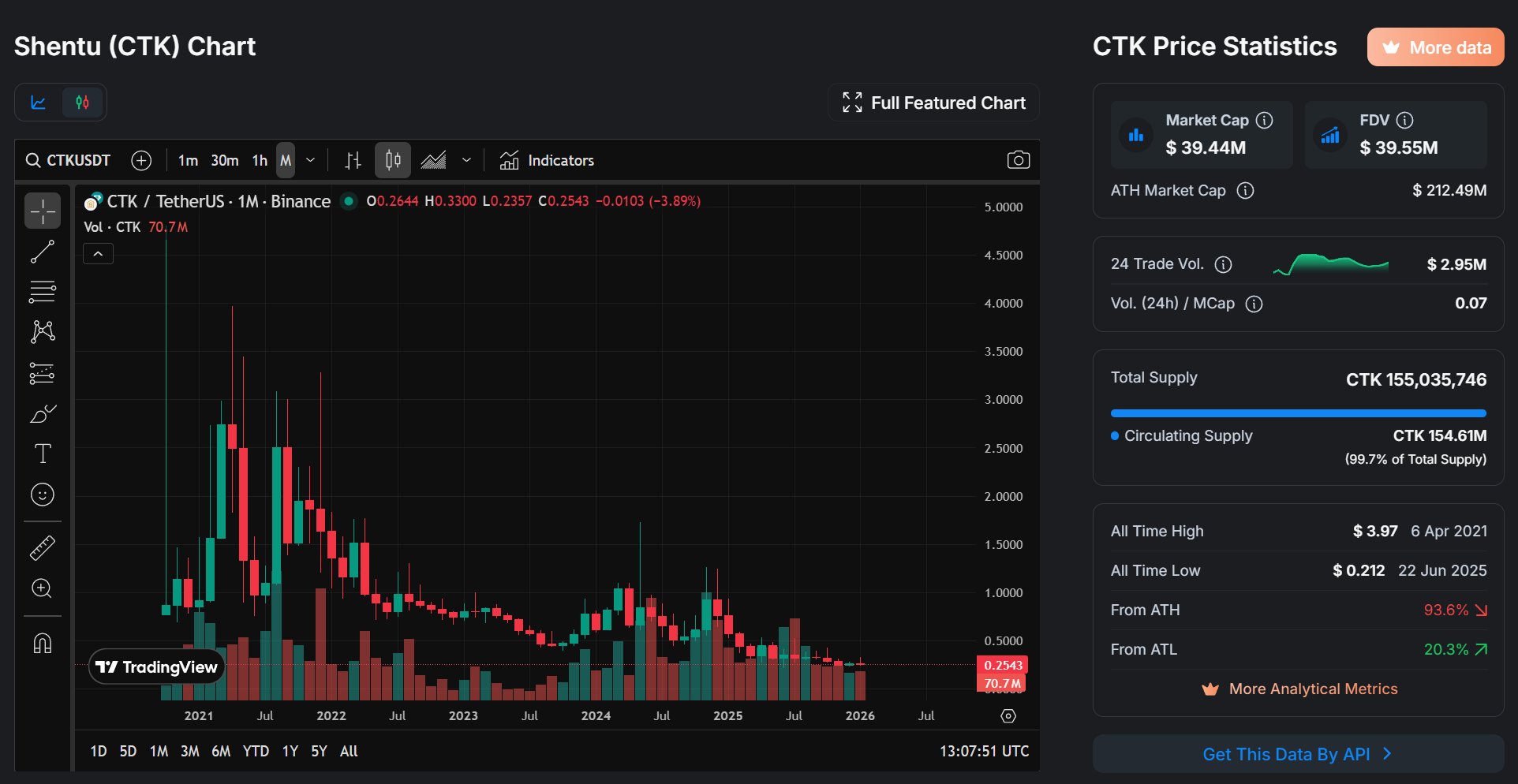This screenshot has height=784, width=1518.
Task: Open TradingView logo link
Action: (157, 667)
